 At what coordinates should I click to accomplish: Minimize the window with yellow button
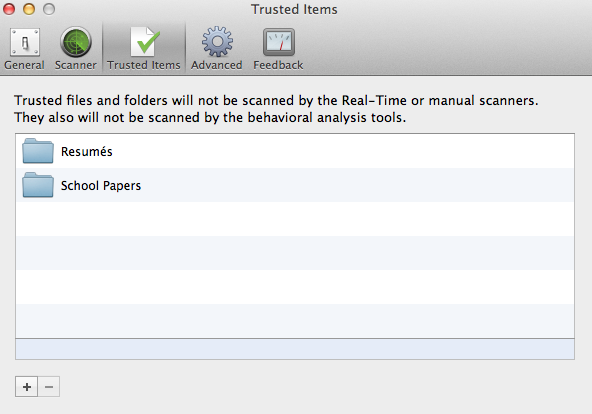pyautogui.click(x=29, y=9)
